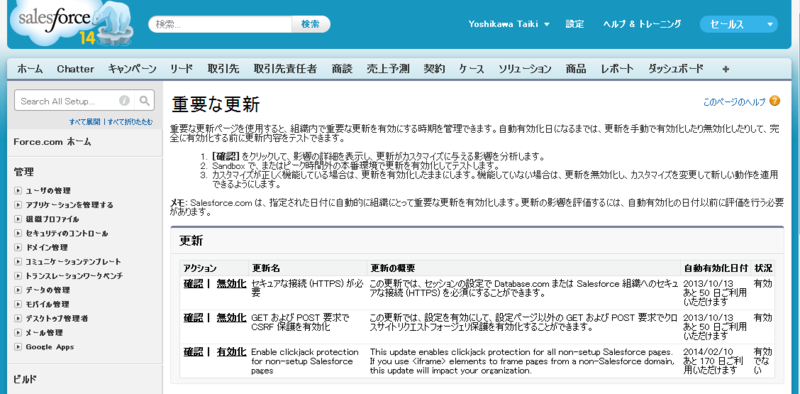800x394 pixels.
Task: Expand セキュリティのコントロール node
Action: click(18, 234)
